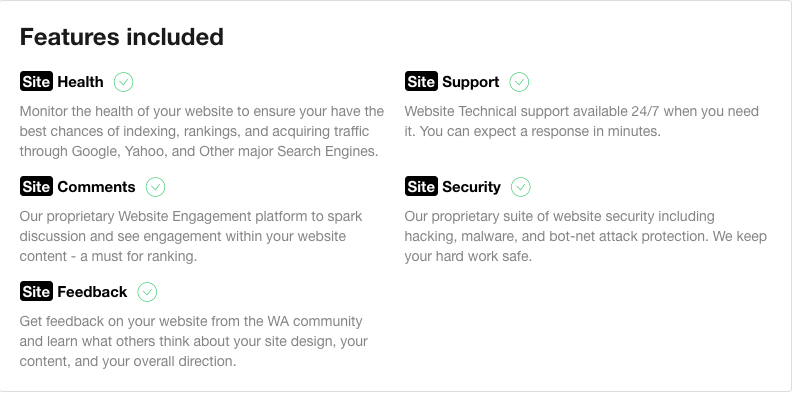Click the Site Health description paragraph
The height and width of the screenshot is (398, 799).
click(x=202, y=131)
